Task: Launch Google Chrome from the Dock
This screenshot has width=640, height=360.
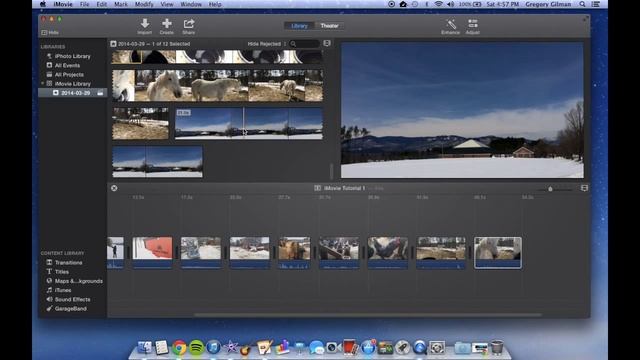Action: pyautogui.click(x=179, y=347)
